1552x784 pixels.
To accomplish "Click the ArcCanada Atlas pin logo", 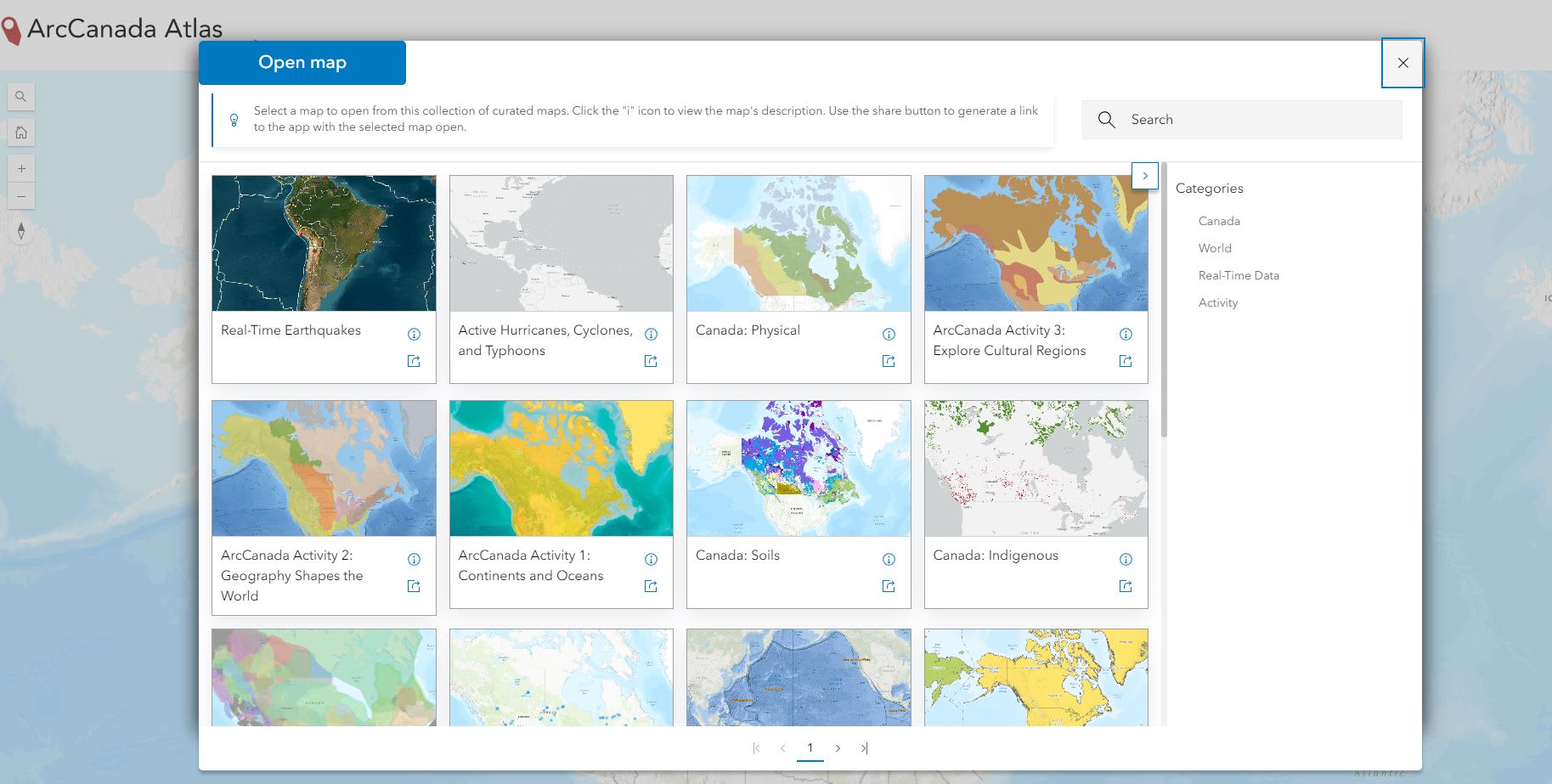I will pos(10,31).
